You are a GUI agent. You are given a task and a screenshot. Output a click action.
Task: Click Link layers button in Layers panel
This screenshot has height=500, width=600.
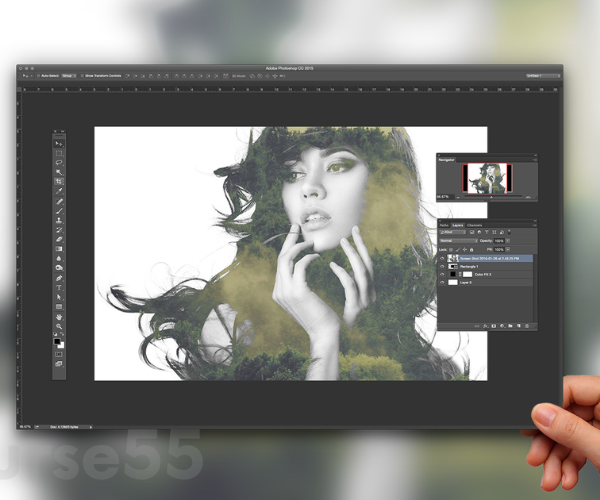coord(477,326)
